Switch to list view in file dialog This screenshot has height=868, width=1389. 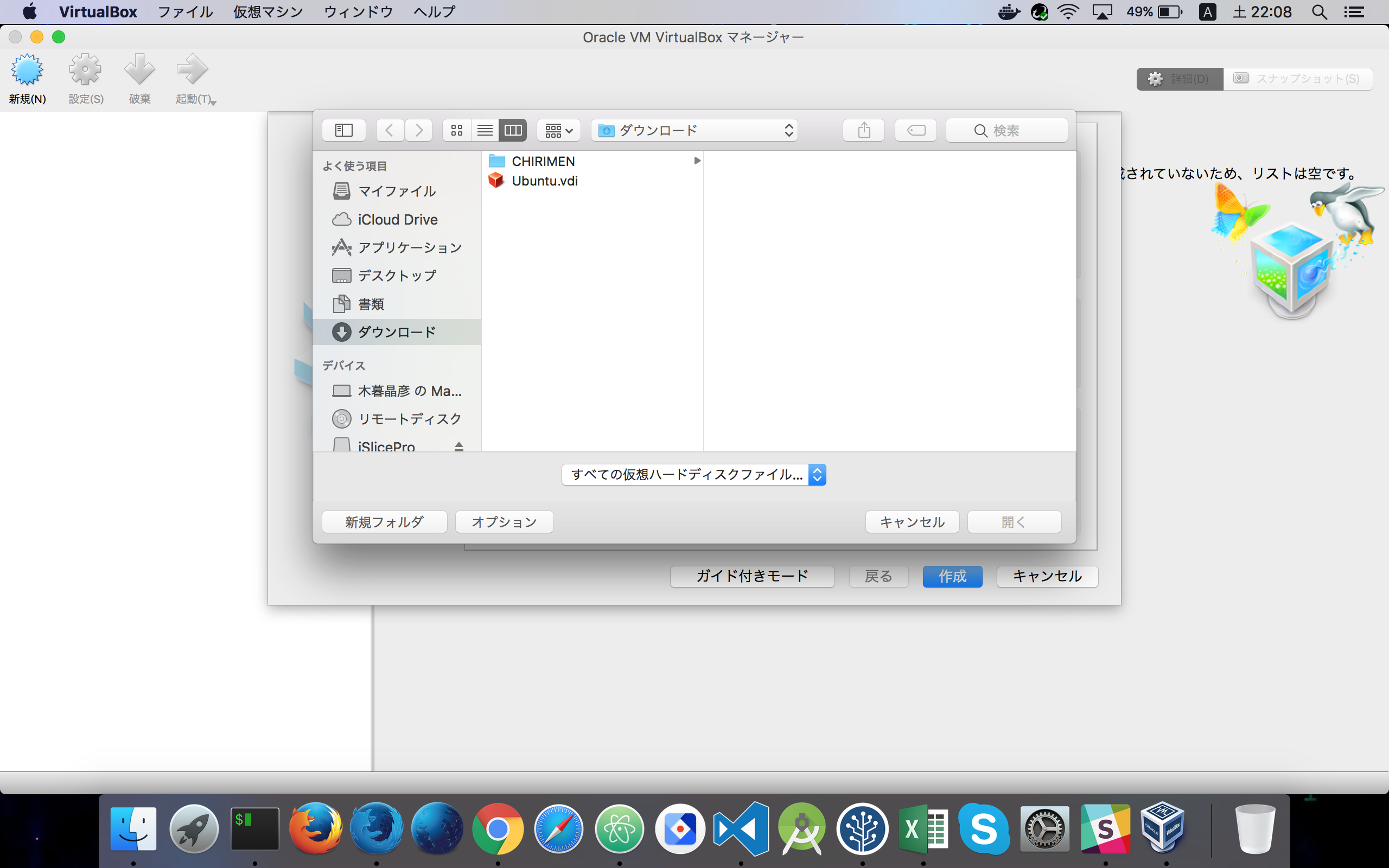485,130
